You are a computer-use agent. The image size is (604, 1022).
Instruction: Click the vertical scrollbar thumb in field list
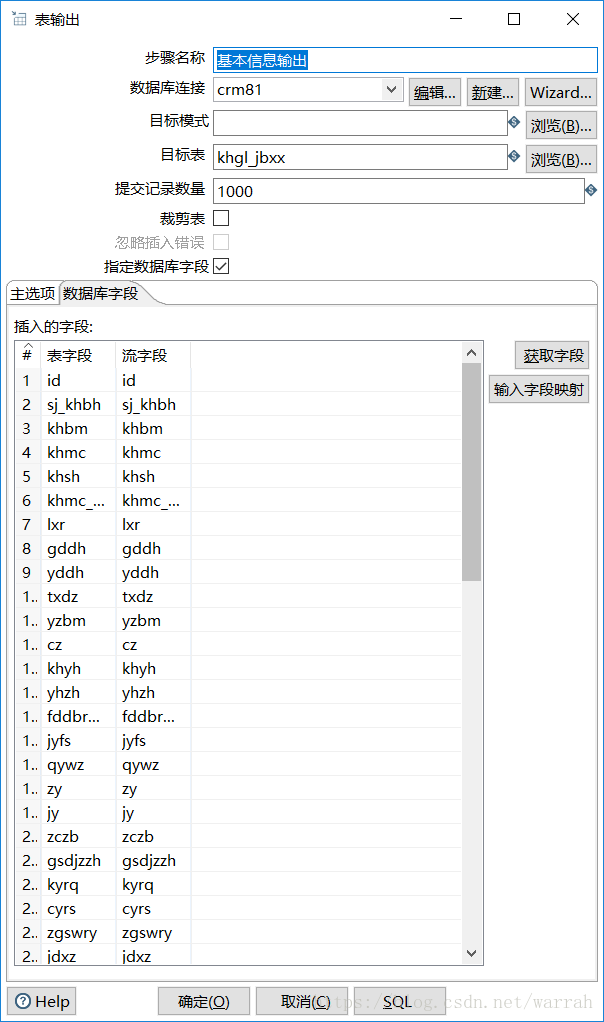click(471, 472)
